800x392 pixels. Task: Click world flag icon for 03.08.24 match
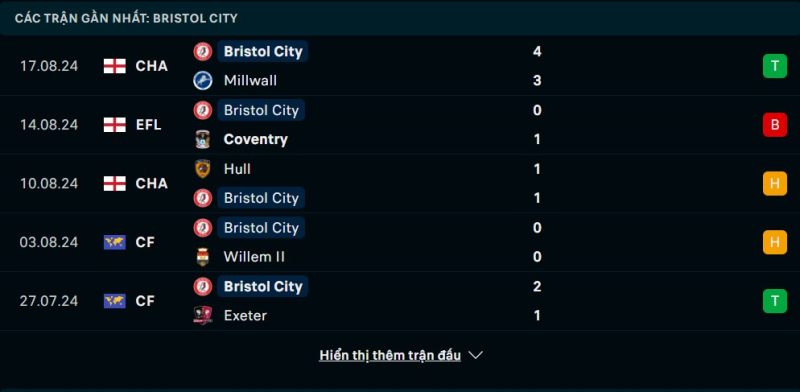[115, 242]
